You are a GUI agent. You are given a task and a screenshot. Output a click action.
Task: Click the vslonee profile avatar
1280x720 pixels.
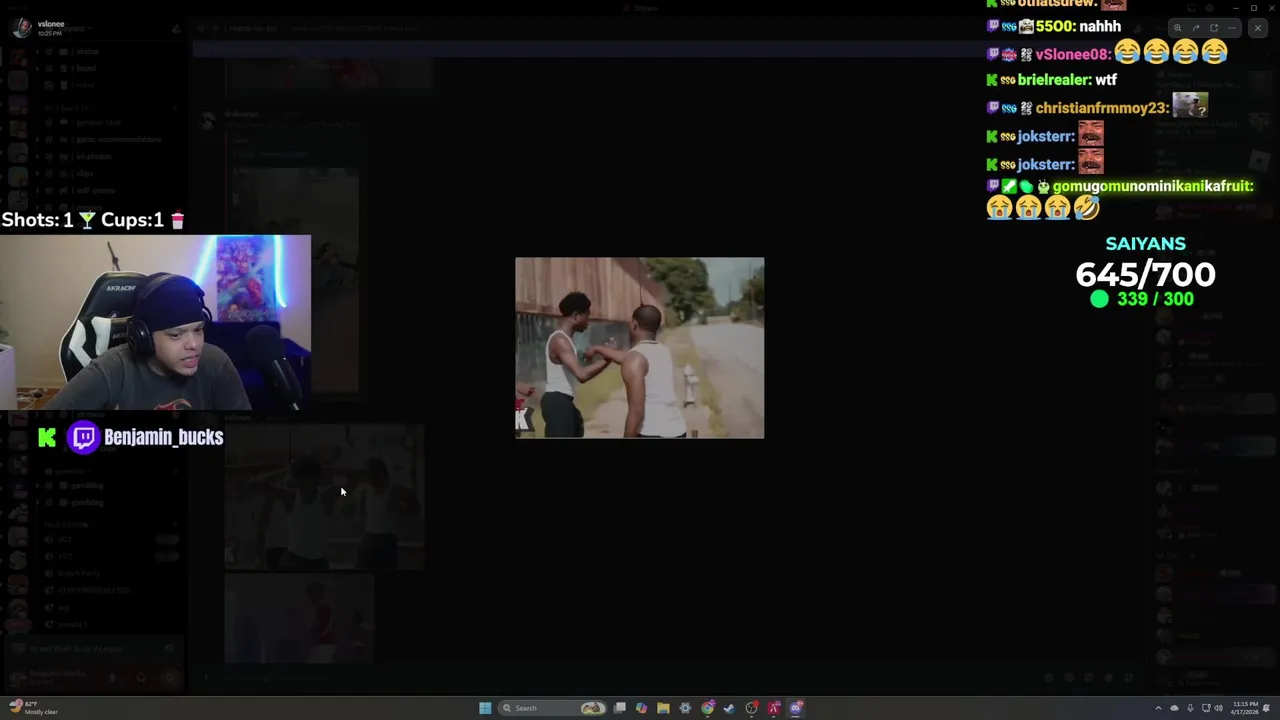pyautogui.click(x=22, y=28)
